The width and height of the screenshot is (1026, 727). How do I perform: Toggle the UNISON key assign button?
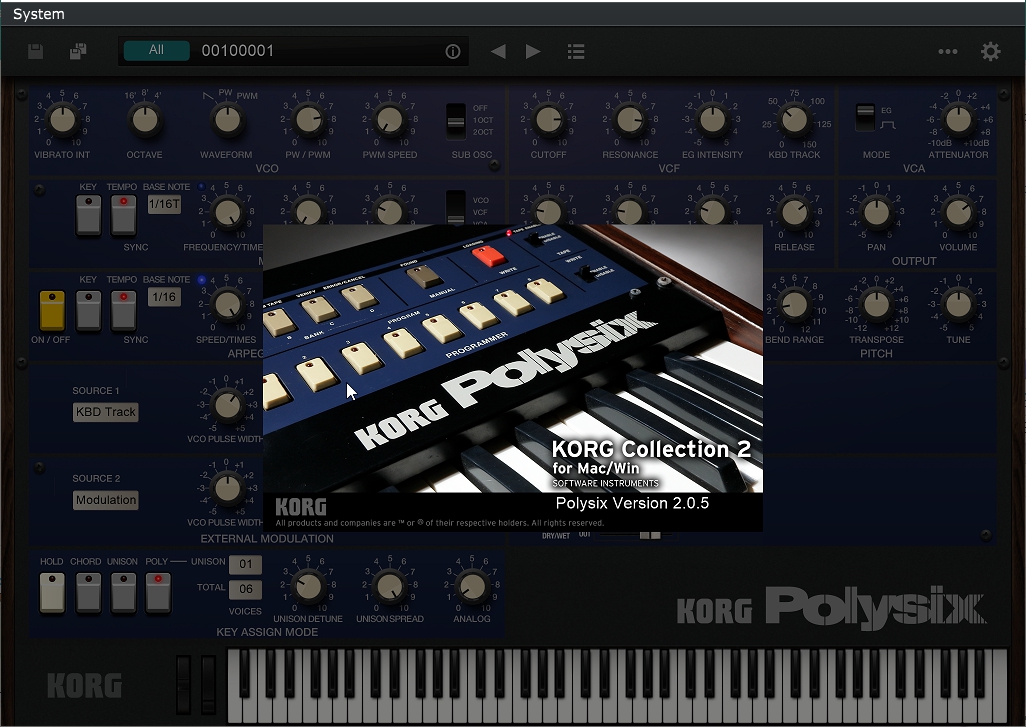(x=123, y=592)
